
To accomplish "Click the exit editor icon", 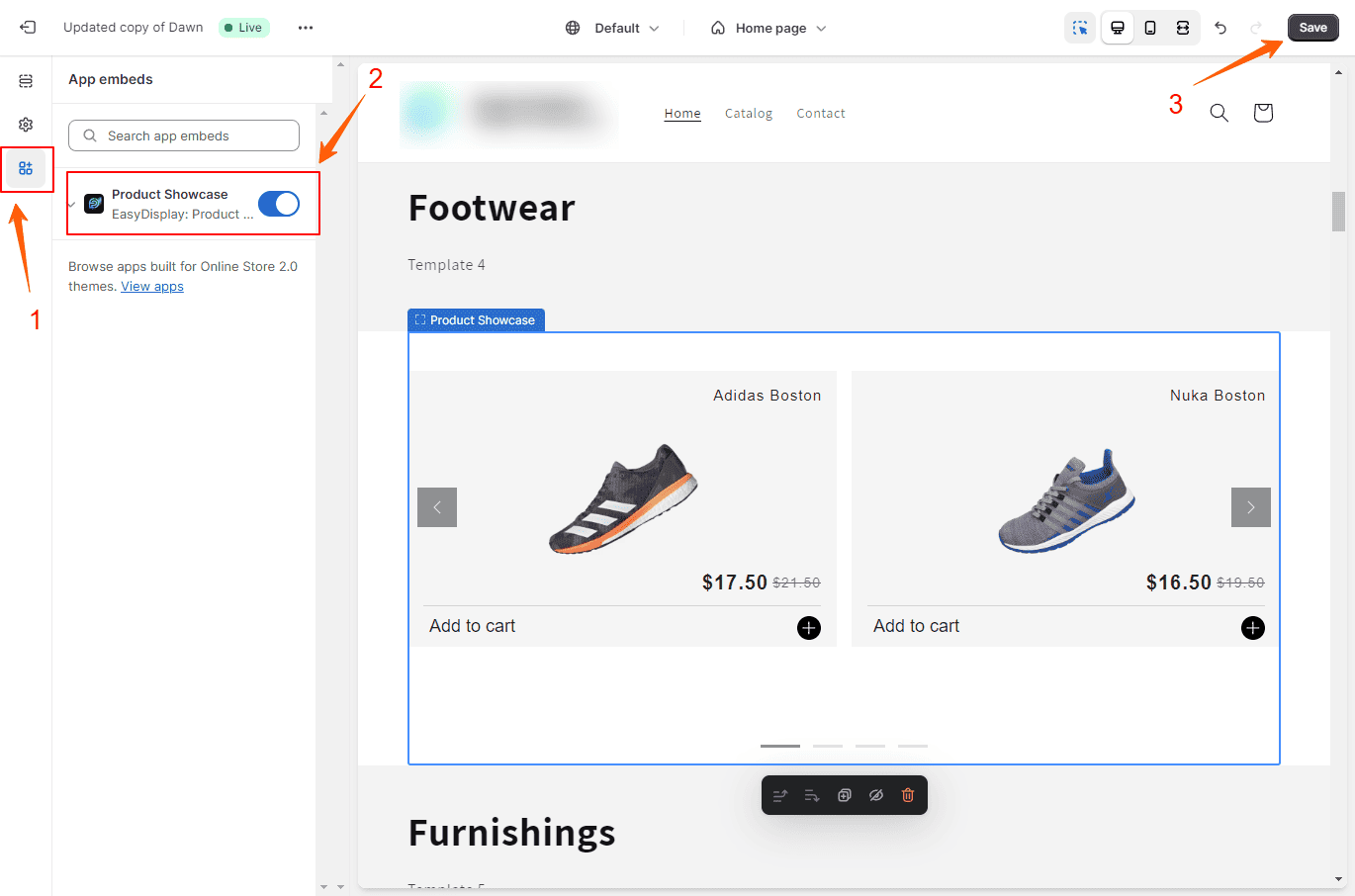I will (28, 28).
